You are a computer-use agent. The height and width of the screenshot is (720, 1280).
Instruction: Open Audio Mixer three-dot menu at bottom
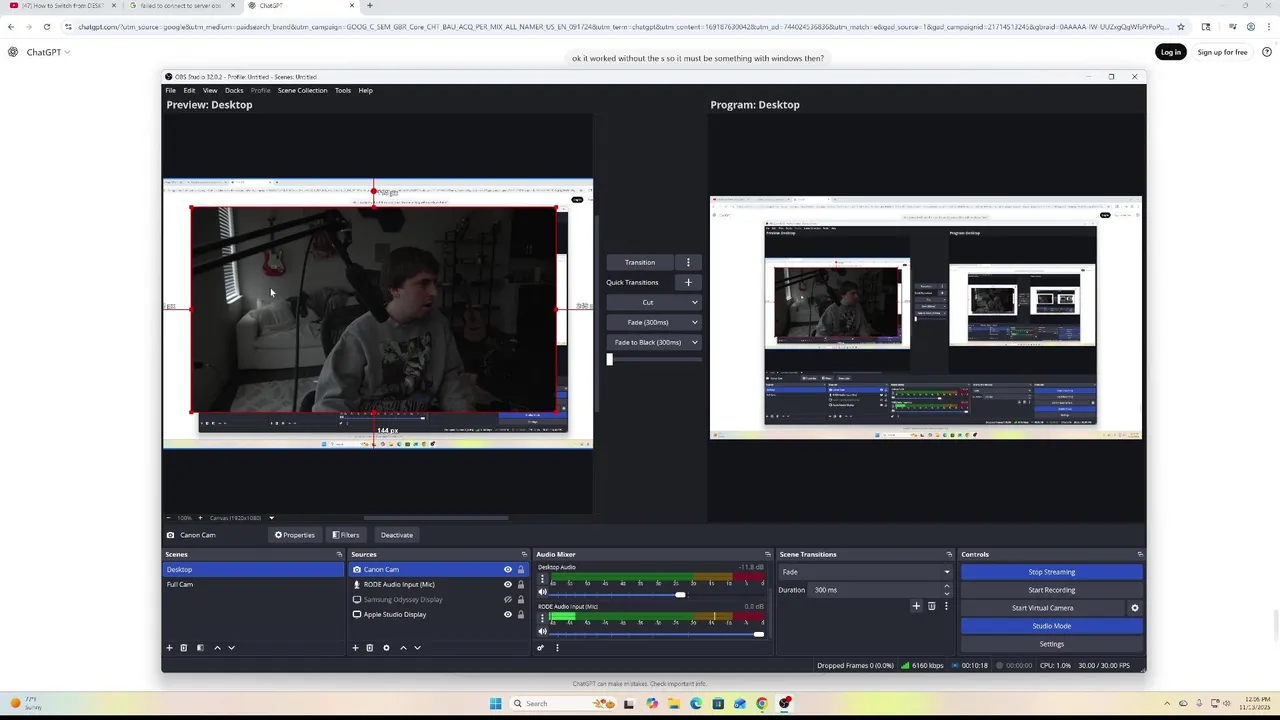pyautogui.click(x=557, y=648)
